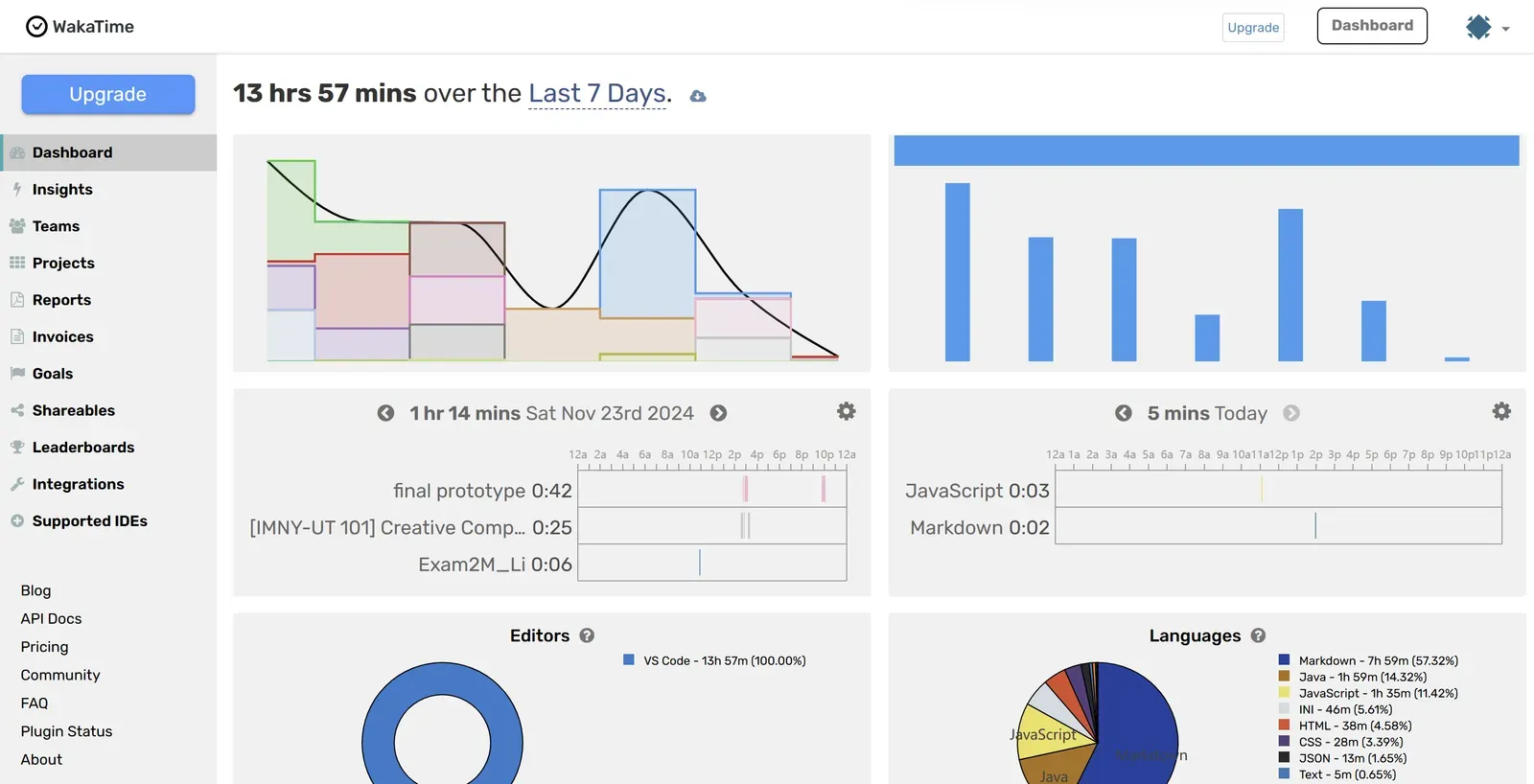Click the Dashboard button in header
The width and height of the screenshot is (1534, 784).
pos(1372,26)
